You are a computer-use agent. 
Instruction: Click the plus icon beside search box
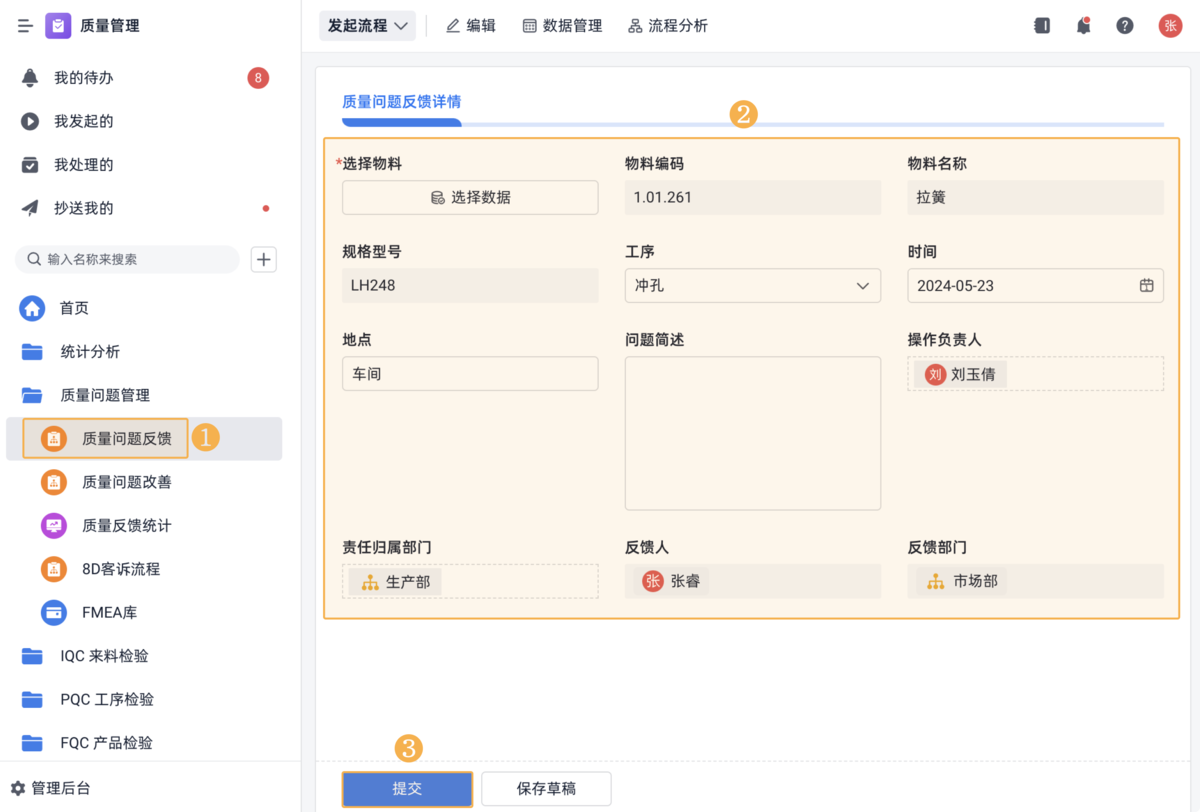(x=263, y=260)
